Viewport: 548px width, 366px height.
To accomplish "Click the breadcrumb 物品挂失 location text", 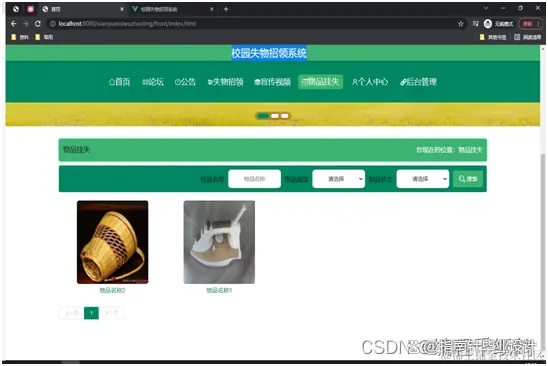I will pos(470,150).
